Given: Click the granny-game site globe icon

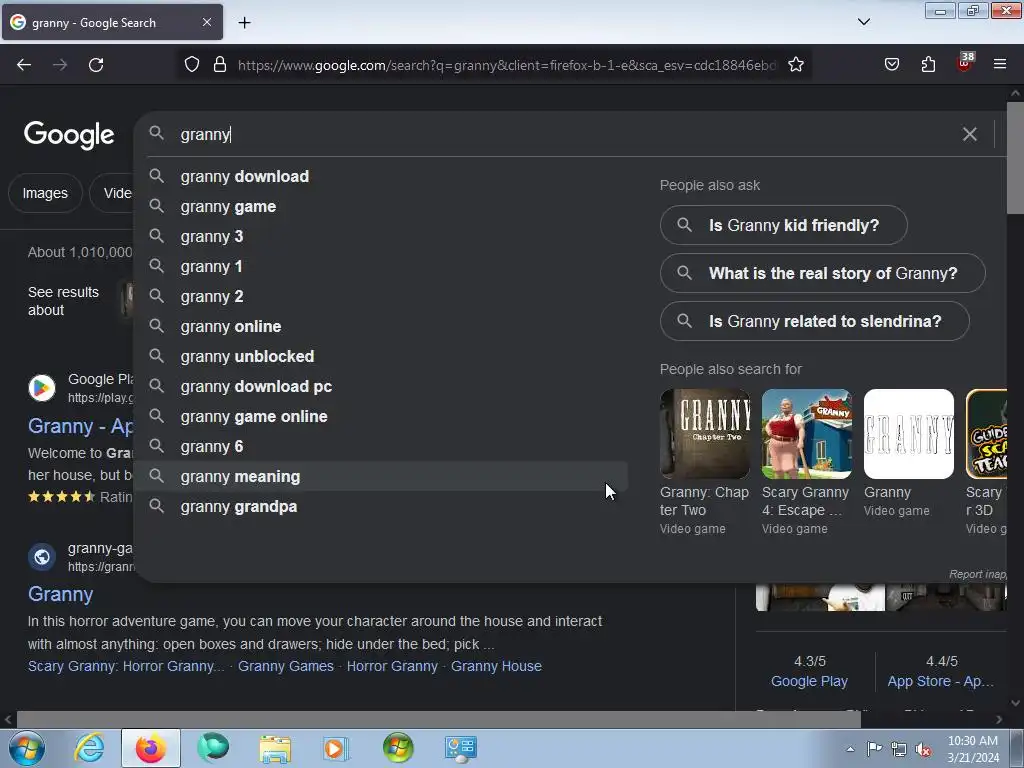Looking at the screenshot, I should pyautogui.click(x=42, y=556).
